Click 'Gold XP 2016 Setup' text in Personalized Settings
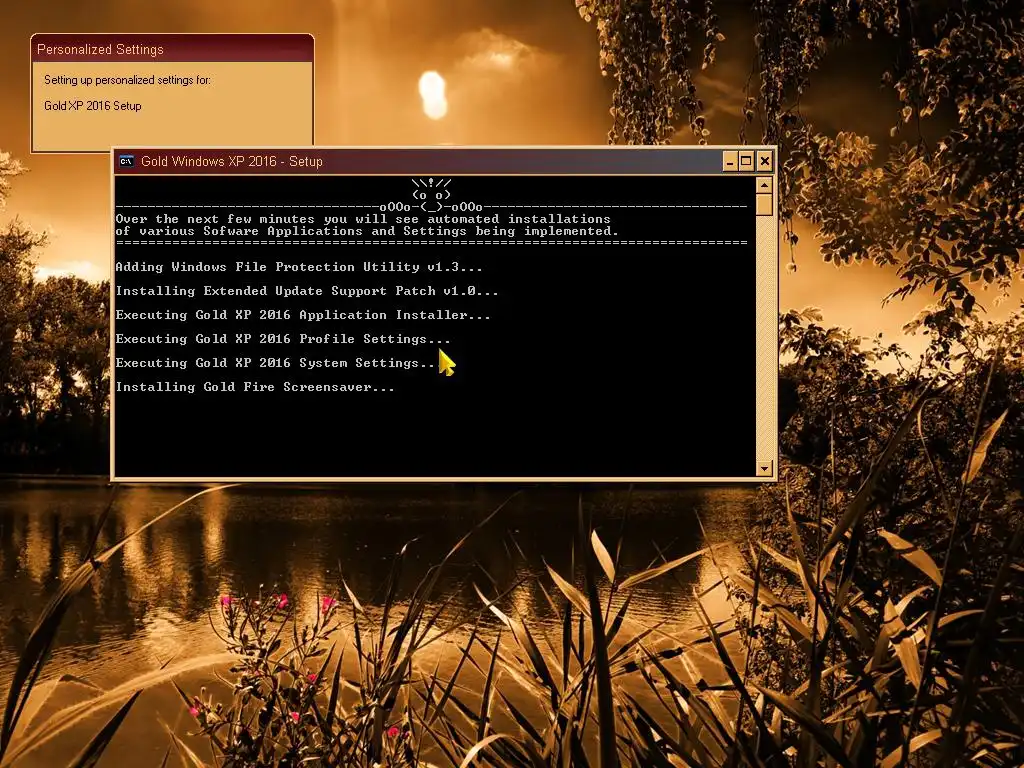Viewport: 1024px width, 768px height. click(x=93, y=106)
